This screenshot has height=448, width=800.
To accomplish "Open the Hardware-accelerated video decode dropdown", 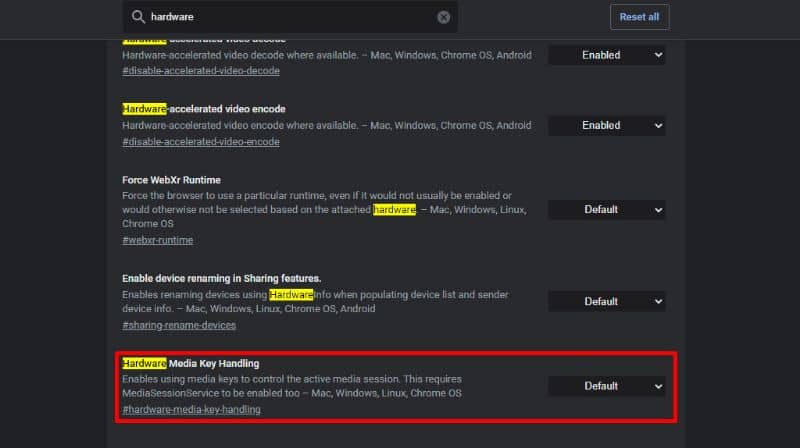I will [606, 55].
